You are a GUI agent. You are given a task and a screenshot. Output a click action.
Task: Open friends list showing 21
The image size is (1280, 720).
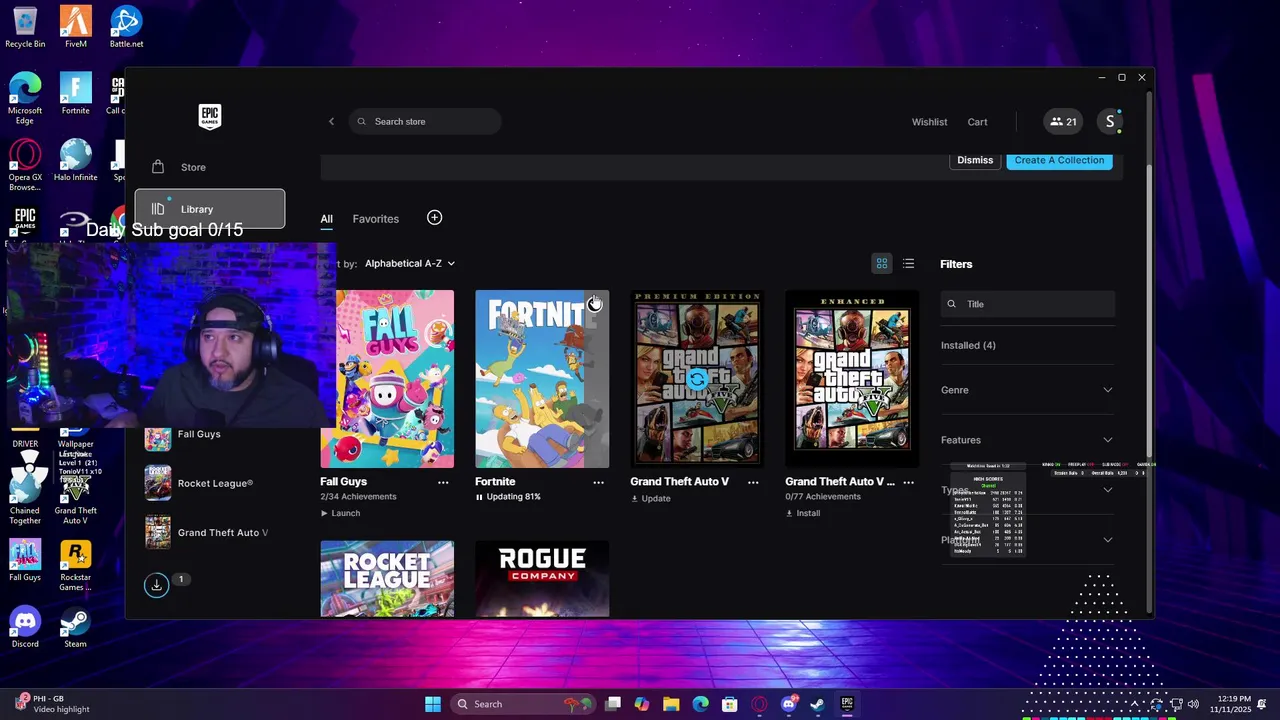(1063, 122)
